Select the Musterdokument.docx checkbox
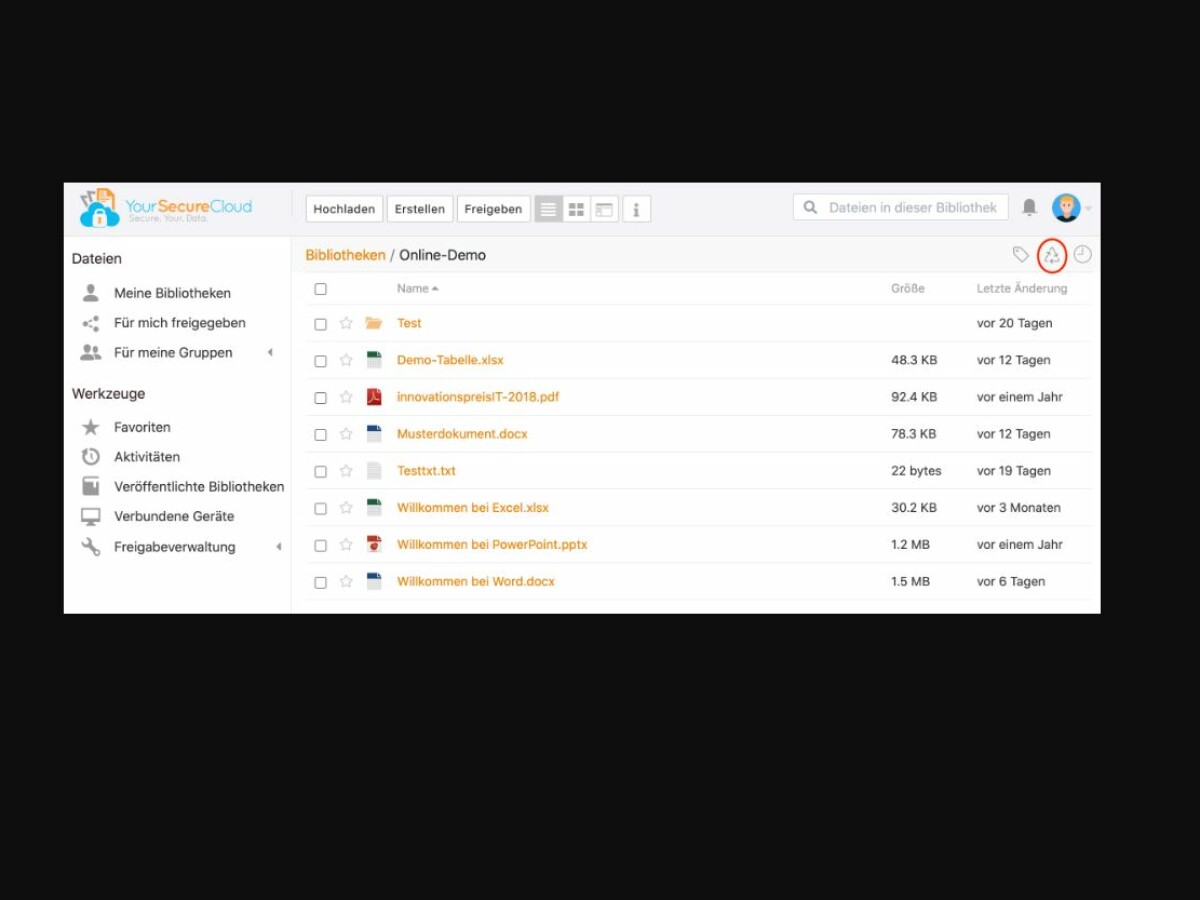 tap(320, 435)
